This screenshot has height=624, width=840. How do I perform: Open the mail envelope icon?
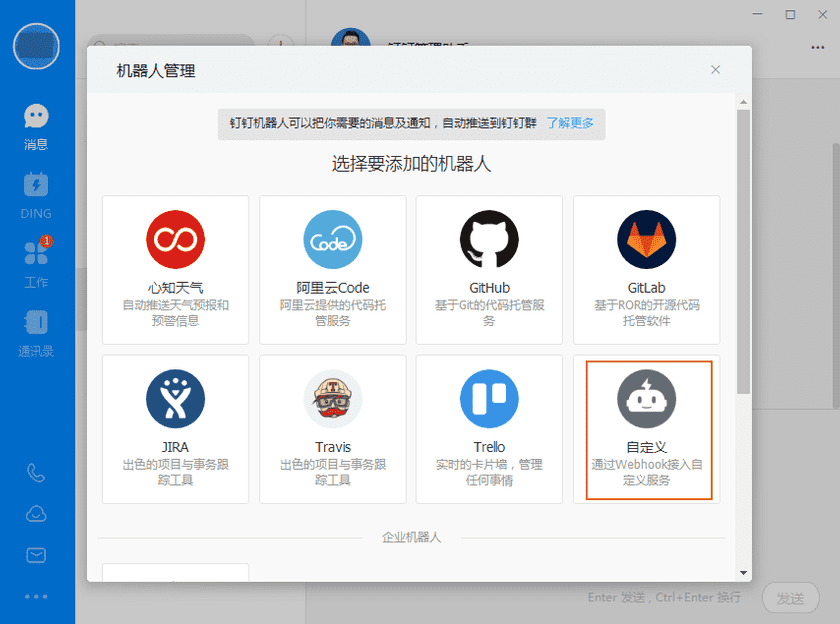pos(36,555)
